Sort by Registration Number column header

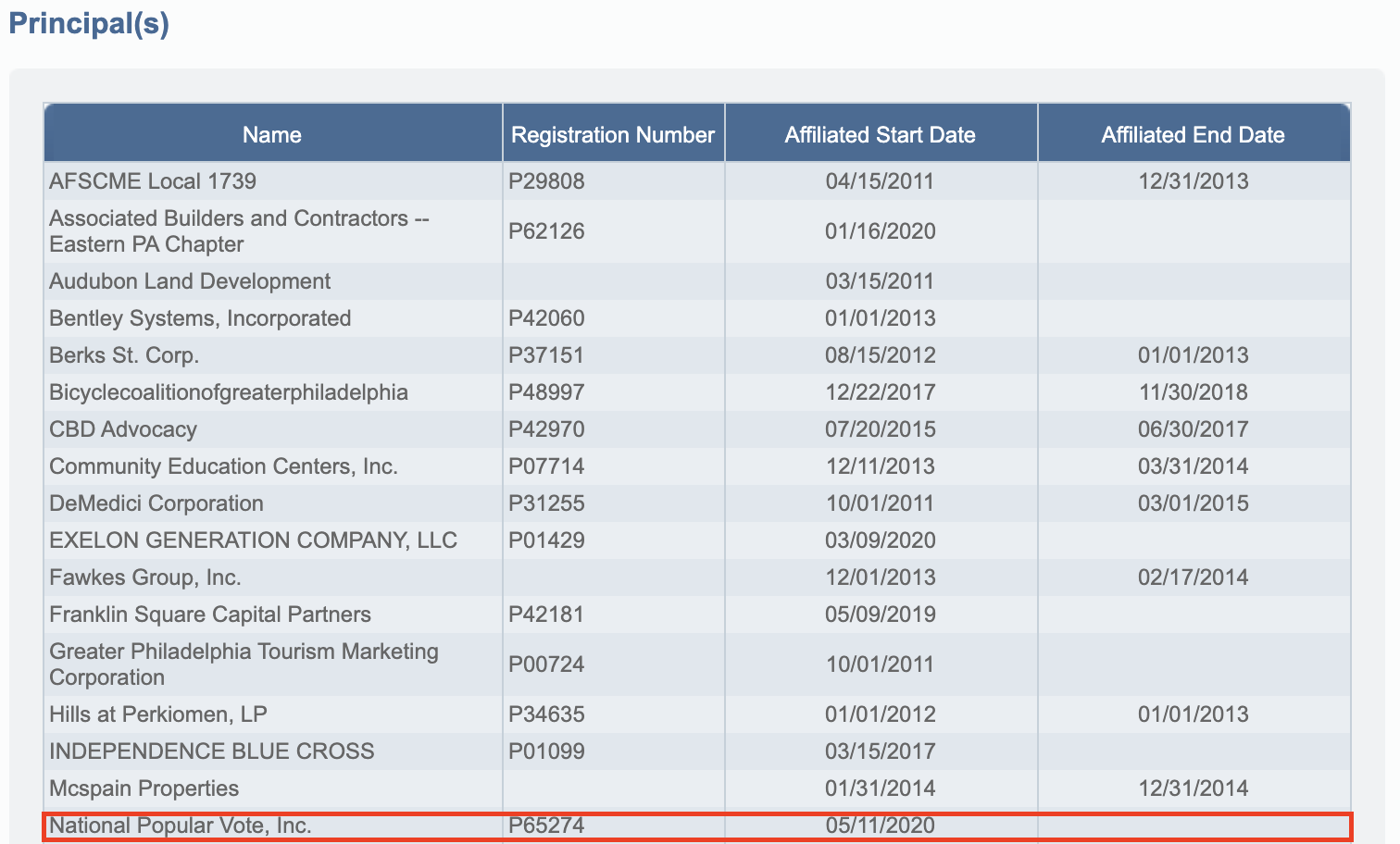point(612,135)
